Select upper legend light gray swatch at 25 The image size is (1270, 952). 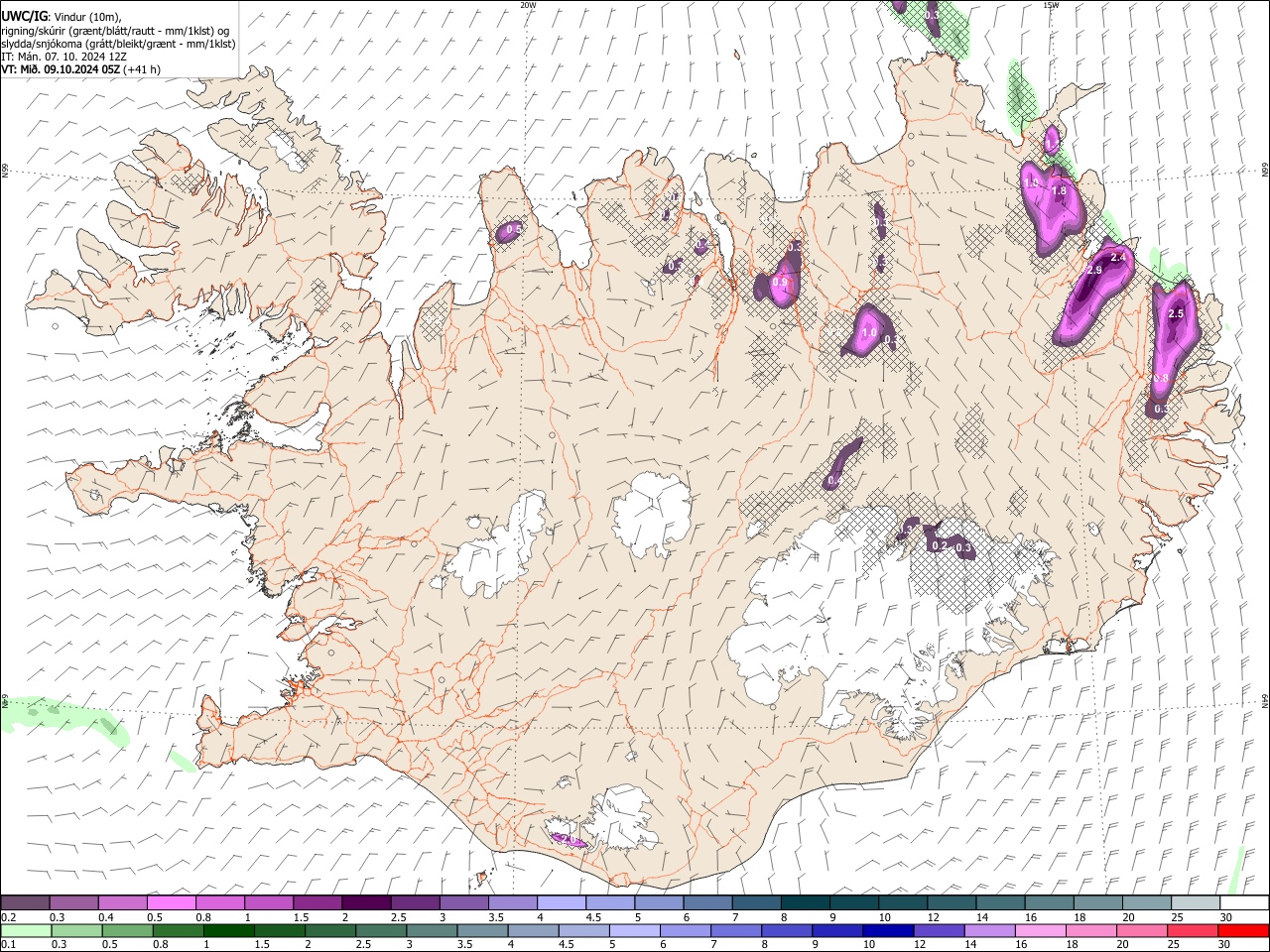[x=1194, y=903]
